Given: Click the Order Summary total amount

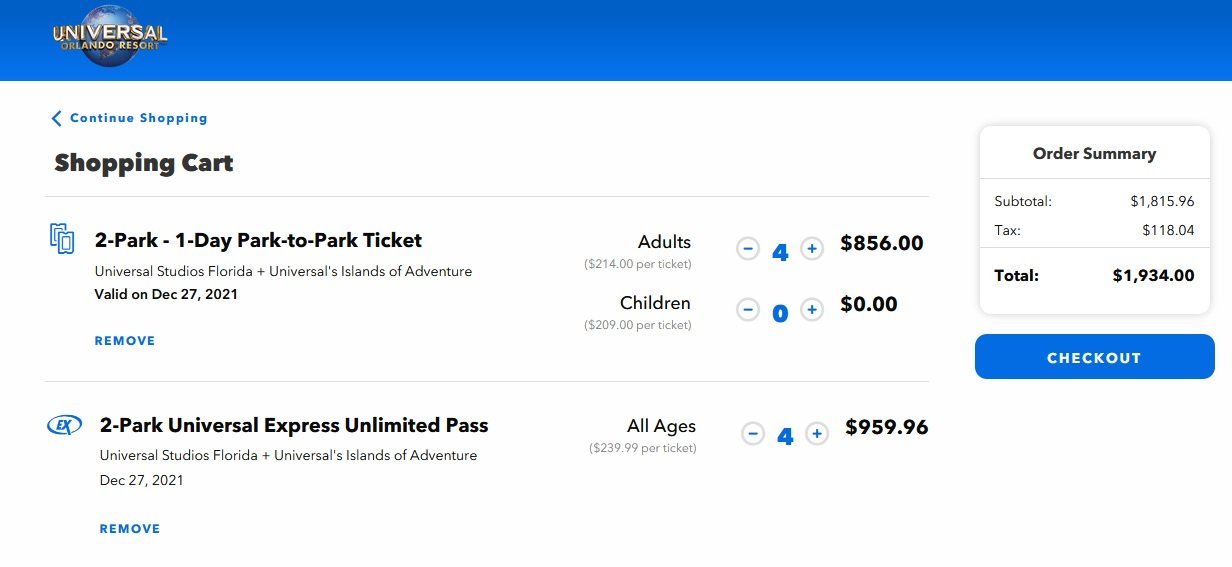Looking at the screenshot, I should coord(1153,275).
